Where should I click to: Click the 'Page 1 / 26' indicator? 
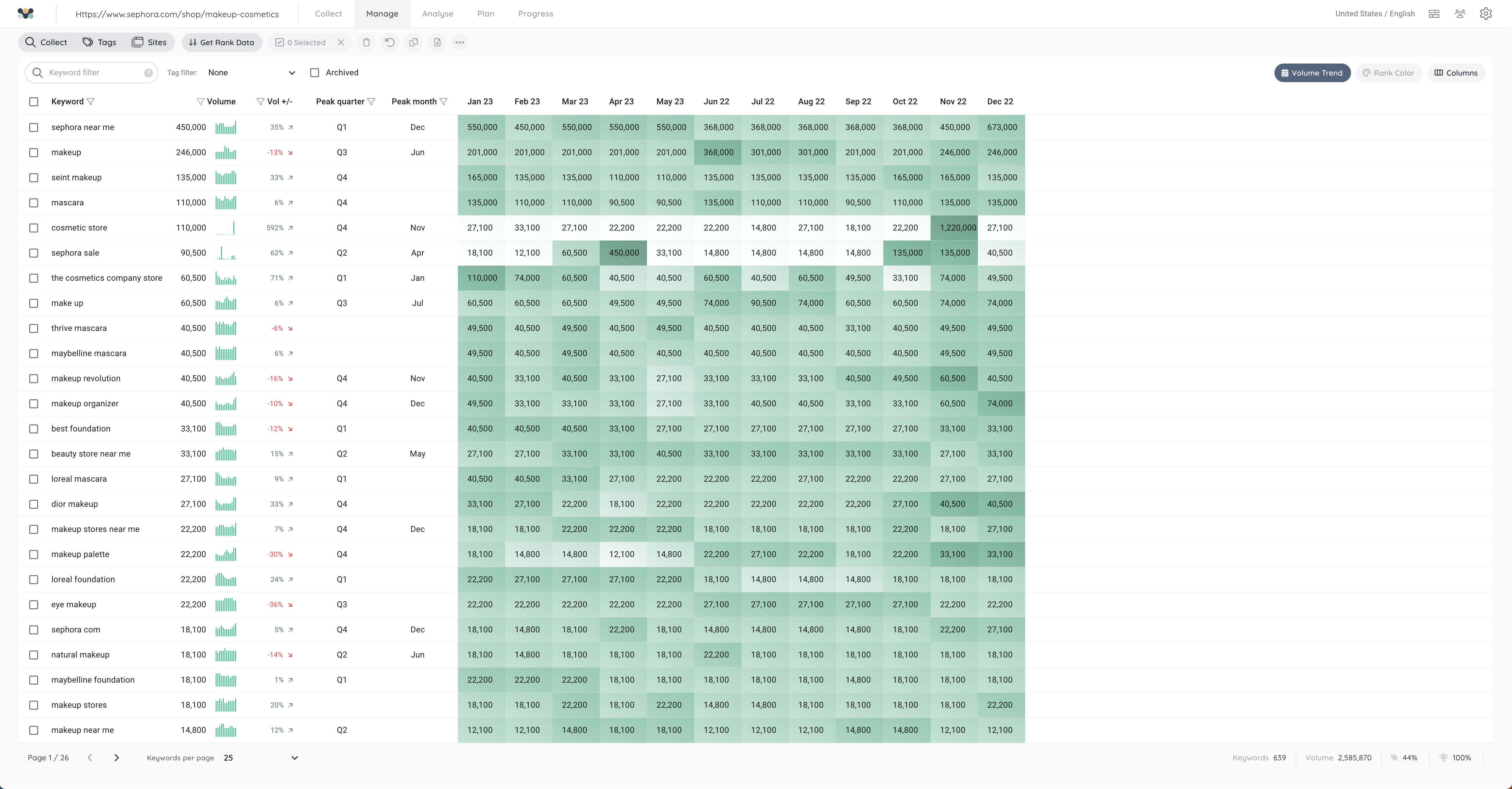48,758
